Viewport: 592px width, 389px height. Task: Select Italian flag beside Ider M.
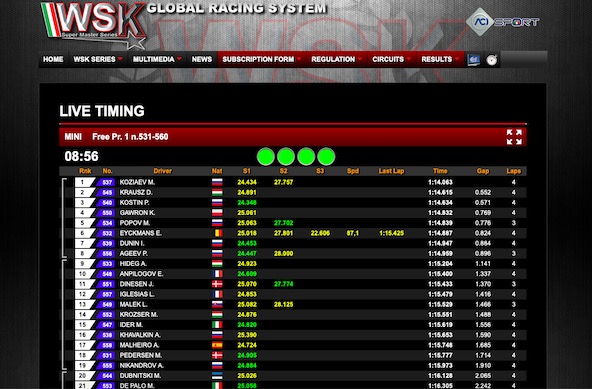tap(217, 325)
